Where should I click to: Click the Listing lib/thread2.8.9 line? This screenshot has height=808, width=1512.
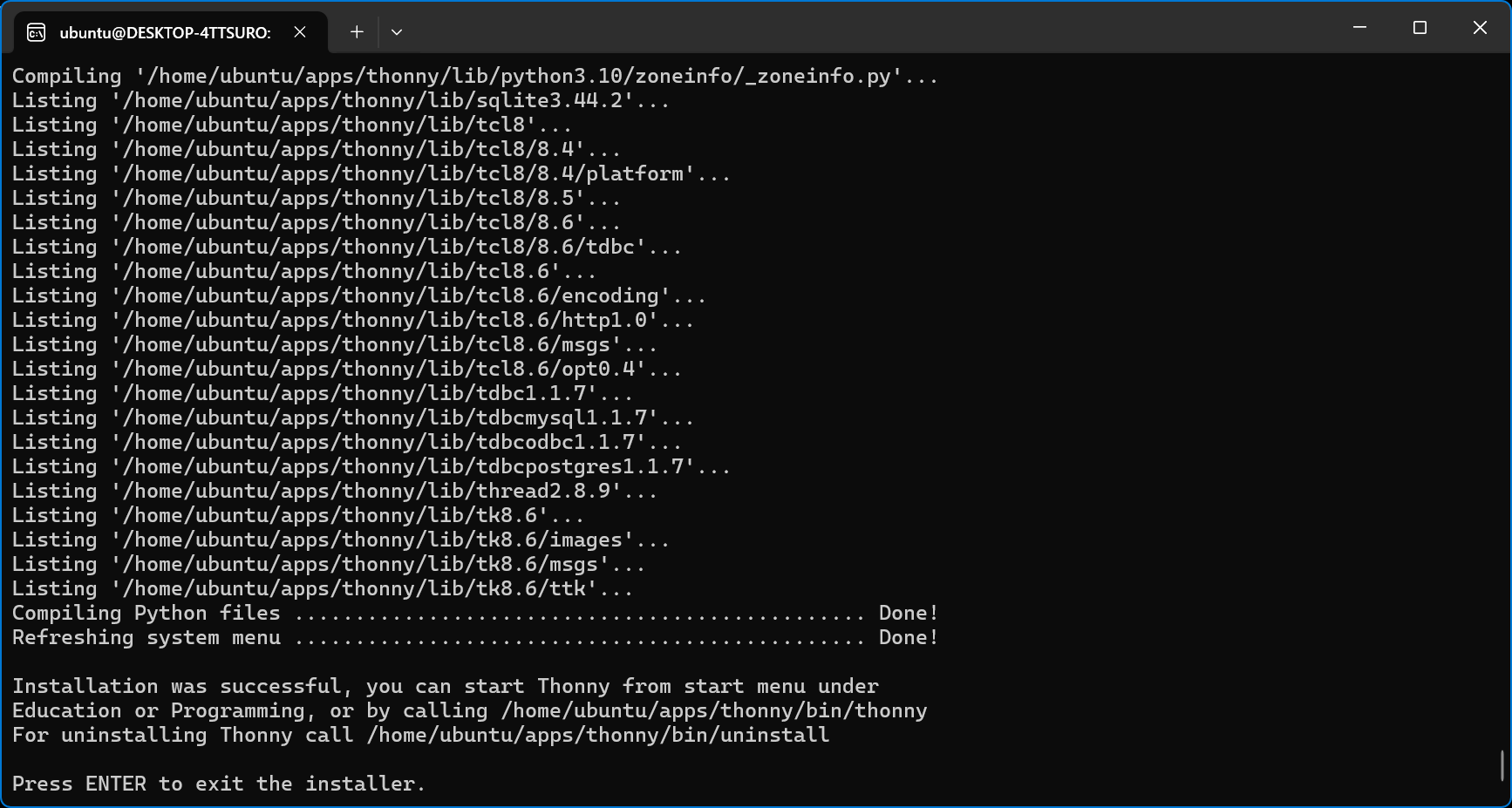point(335,491)
